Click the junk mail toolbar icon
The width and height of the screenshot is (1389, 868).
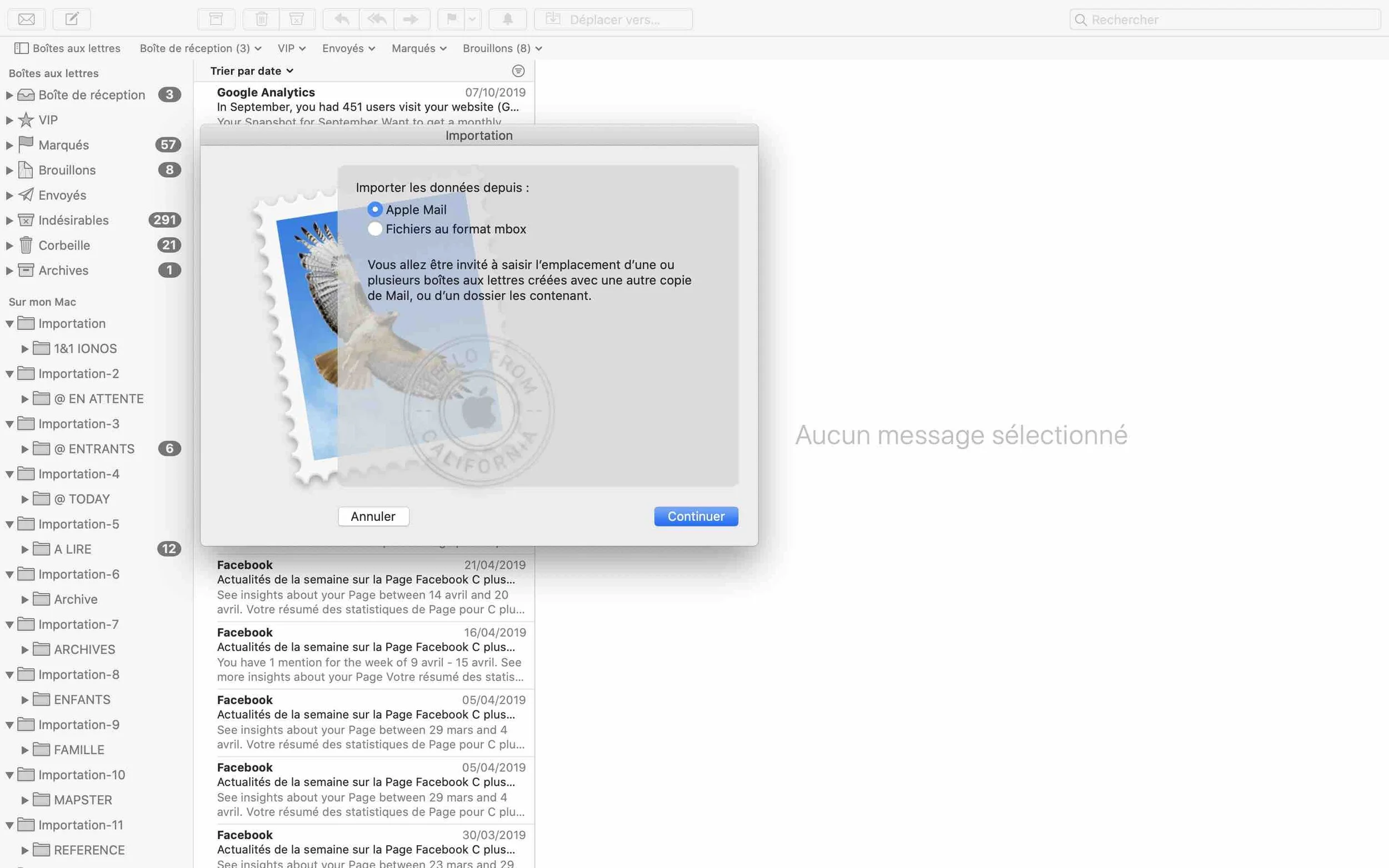pyautogui.click(x=297, y=19)
